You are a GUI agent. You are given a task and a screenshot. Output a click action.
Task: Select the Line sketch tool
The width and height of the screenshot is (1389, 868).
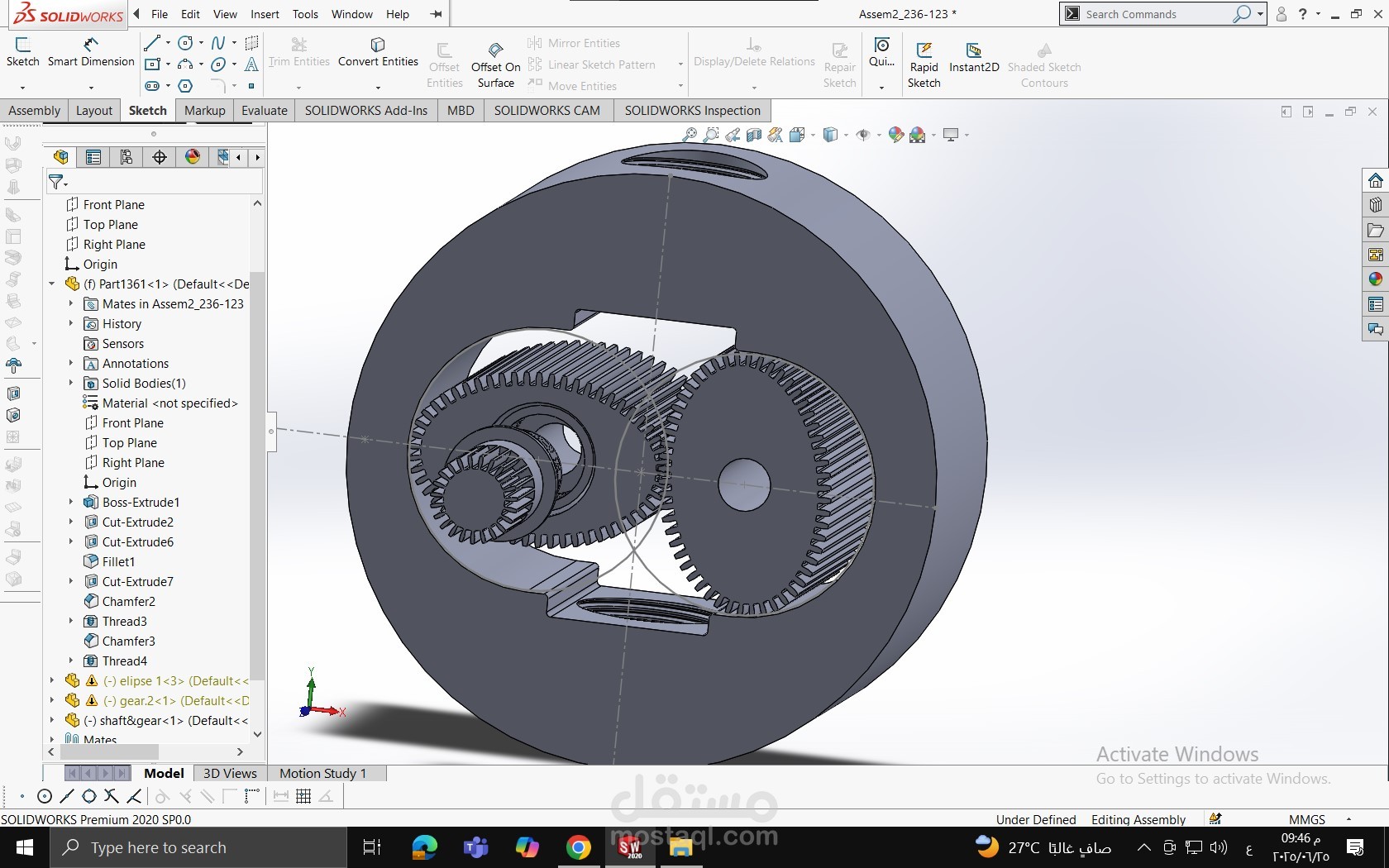tap(151, 43)
